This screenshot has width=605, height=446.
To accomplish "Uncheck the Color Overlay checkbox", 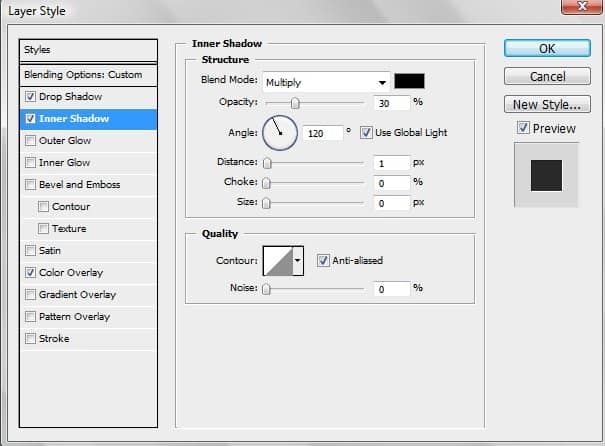I will (30, 272).
